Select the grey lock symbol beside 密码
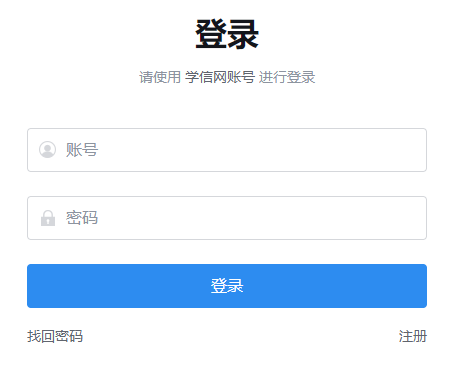453x368 pixels. (x=48, y=218)
